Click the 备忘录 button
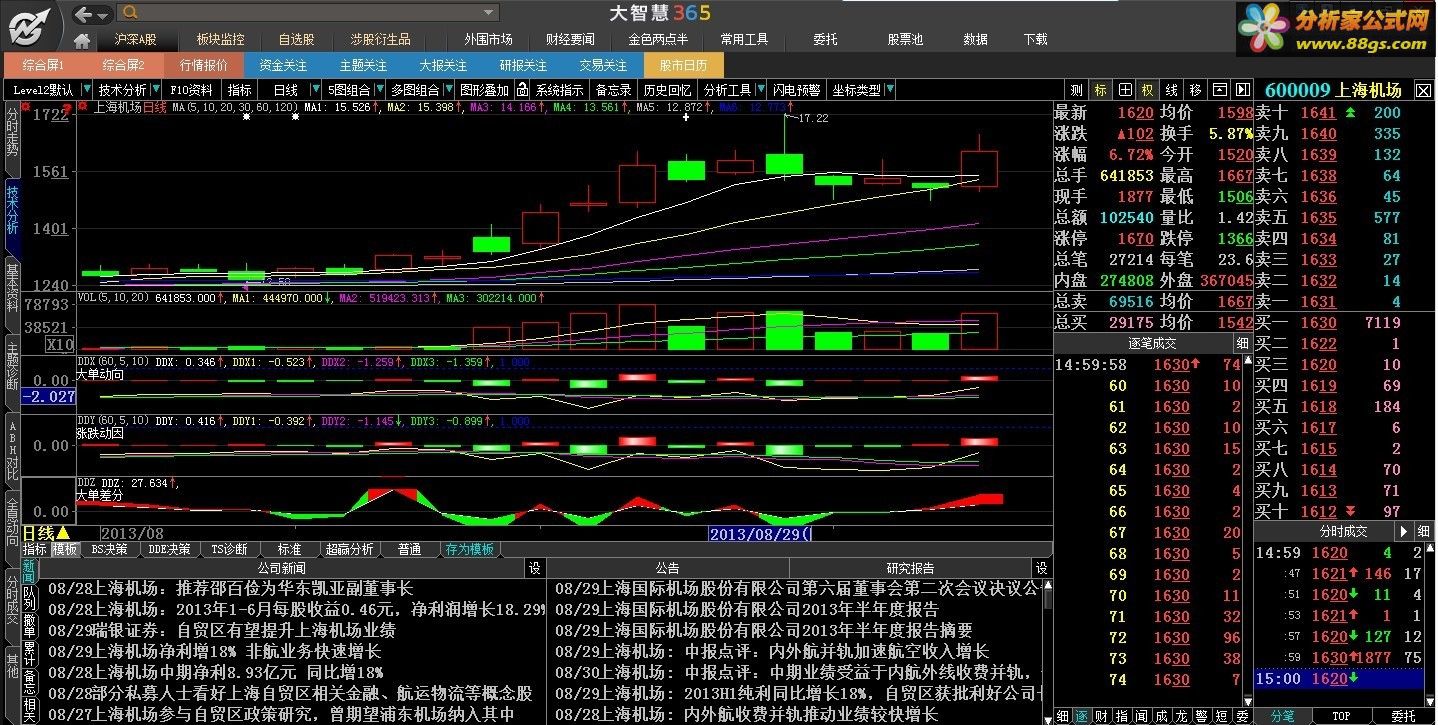The width and height of the screenshot is (1438, 725). (x=613, y=90)
